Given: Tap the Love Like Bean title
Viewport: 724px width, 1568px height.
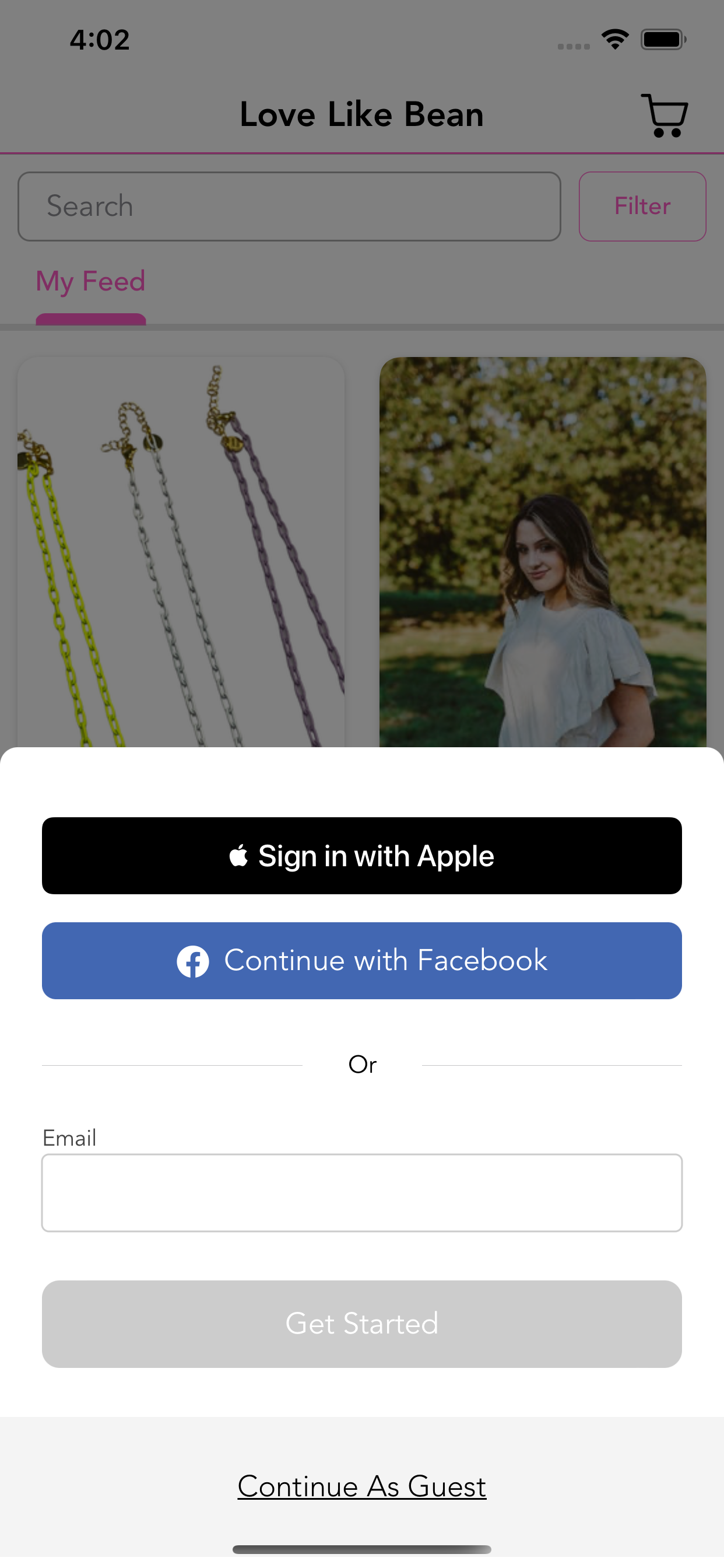Looking at the screenshot, I should tap(362, 115).
